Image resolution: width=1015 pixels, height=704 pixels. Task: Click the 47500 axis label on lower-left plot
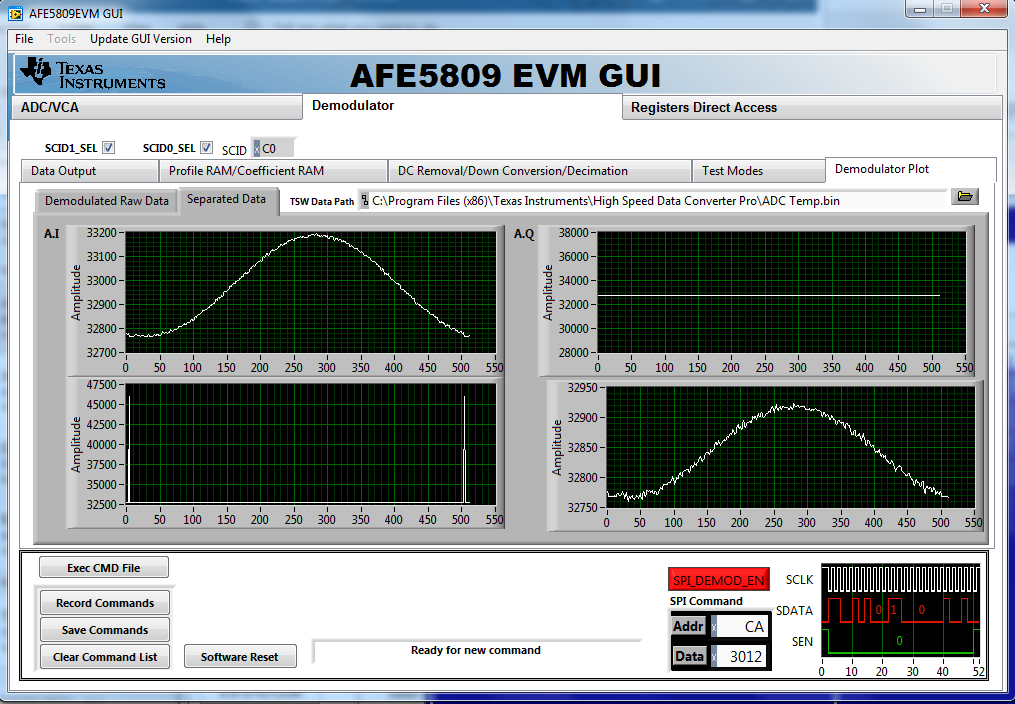pyautogui.click(x=103, y=385)
